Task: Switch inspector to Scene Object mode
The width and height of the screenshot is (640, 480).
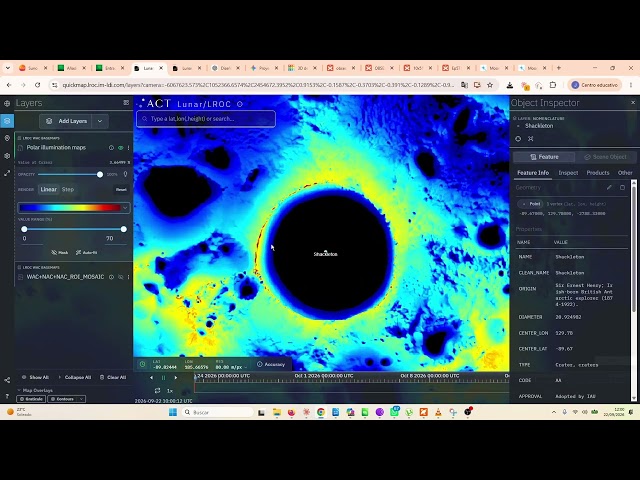Action: click(x=605, y=157)
